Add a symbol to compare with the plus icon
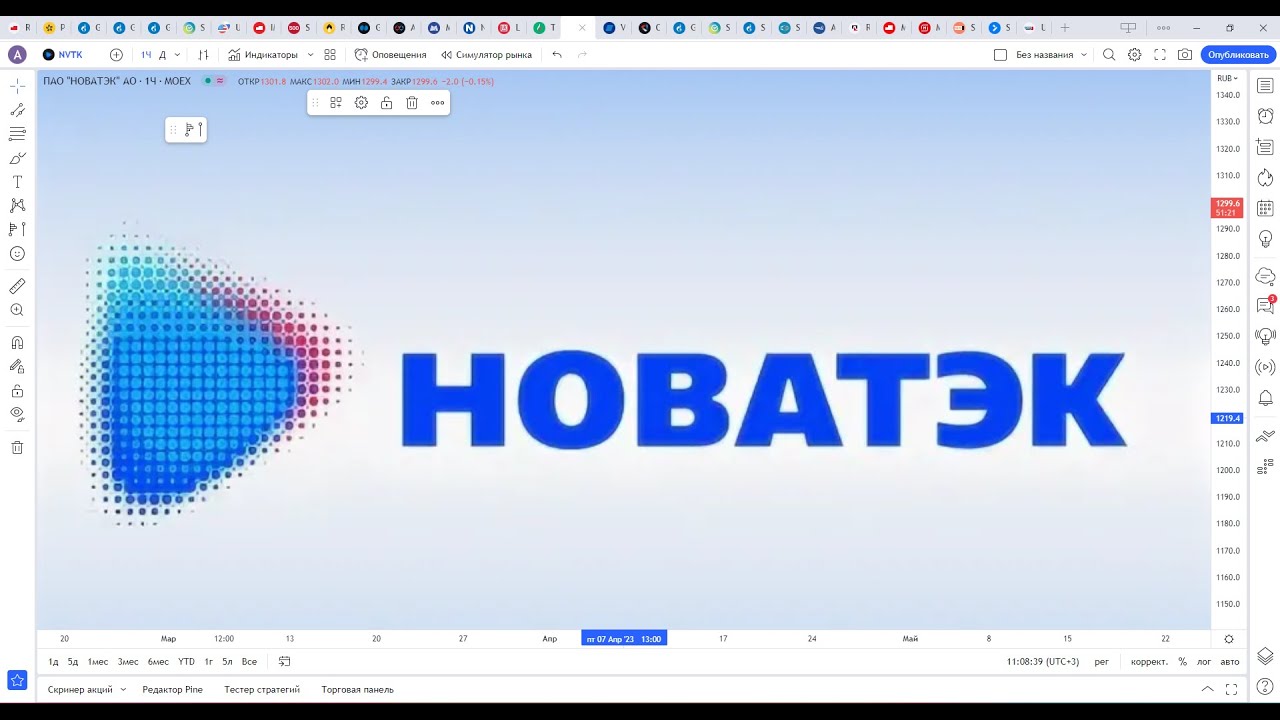Viewport: 1280px width, 720px height. coord(116,55)
